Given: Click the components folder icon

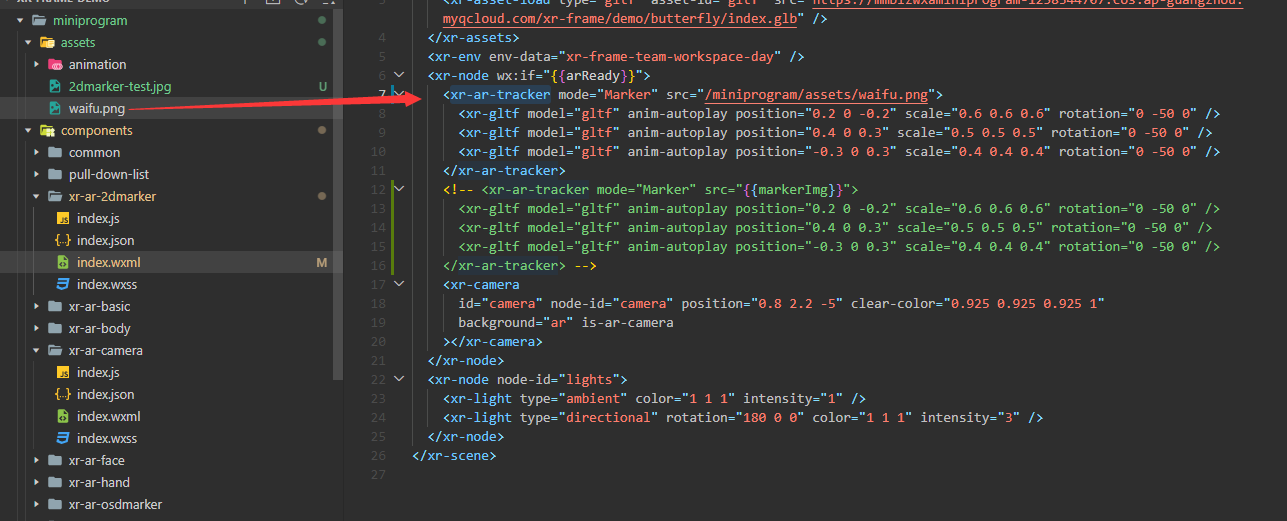Looking at the screenshot, I should (x=47, y=130).
